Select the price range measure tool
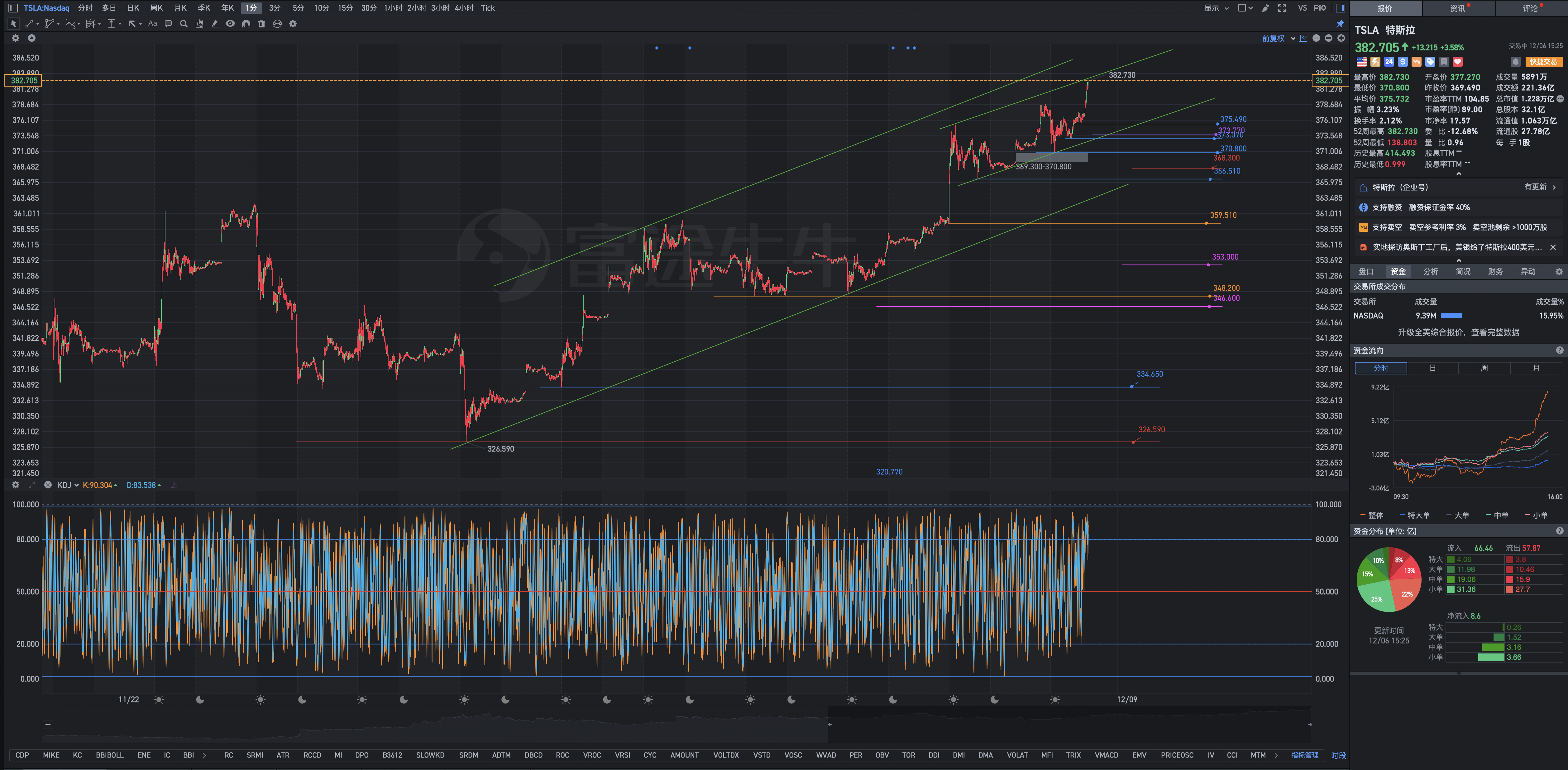Image resolution: width=1568 pixels, height=770 pixels. 111,24
